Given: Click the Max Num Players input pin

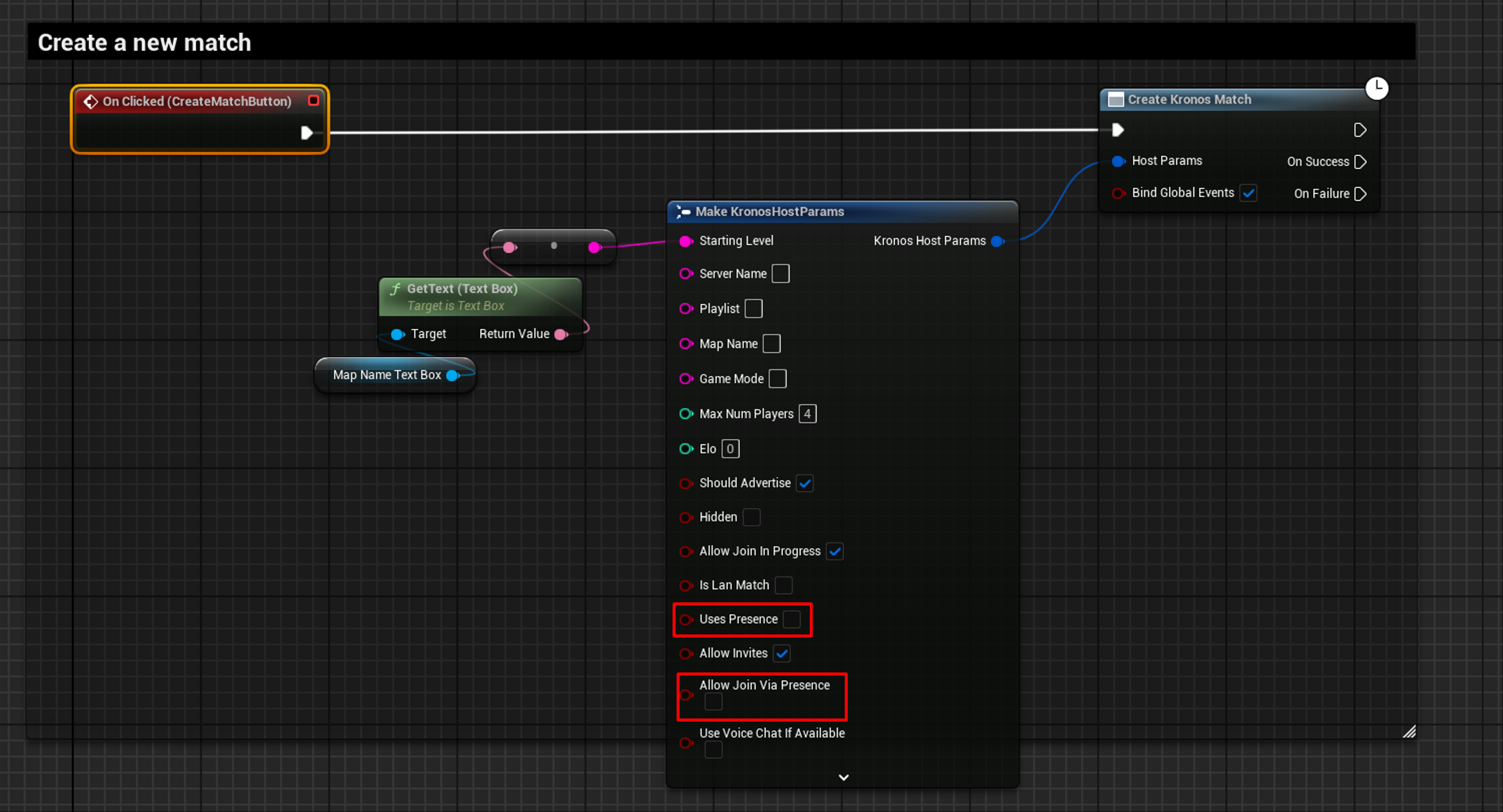Looking at the screenshot, I should tap(686, 414).
